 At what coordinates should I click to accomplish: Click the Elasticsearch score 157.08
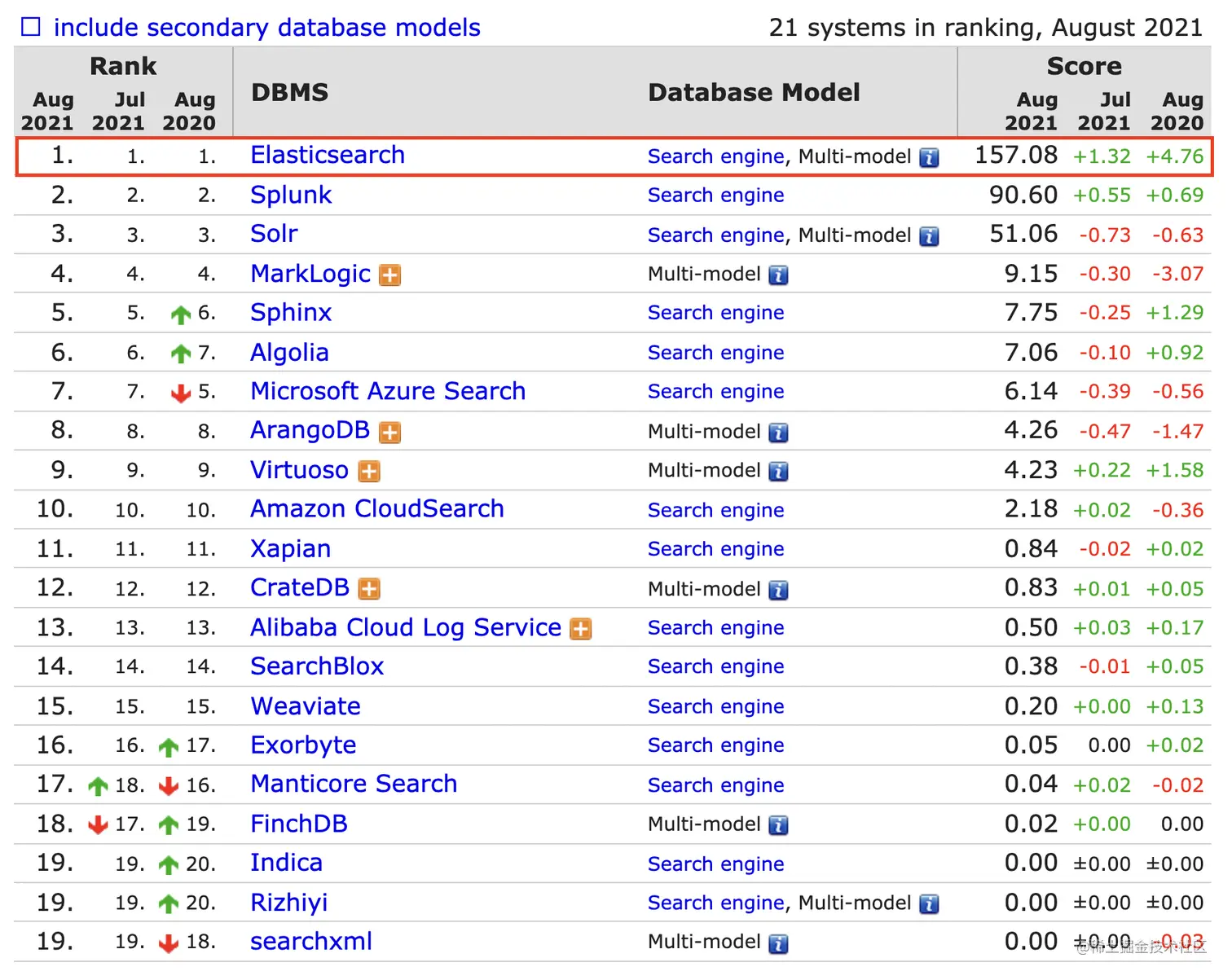pos(1016,155)
